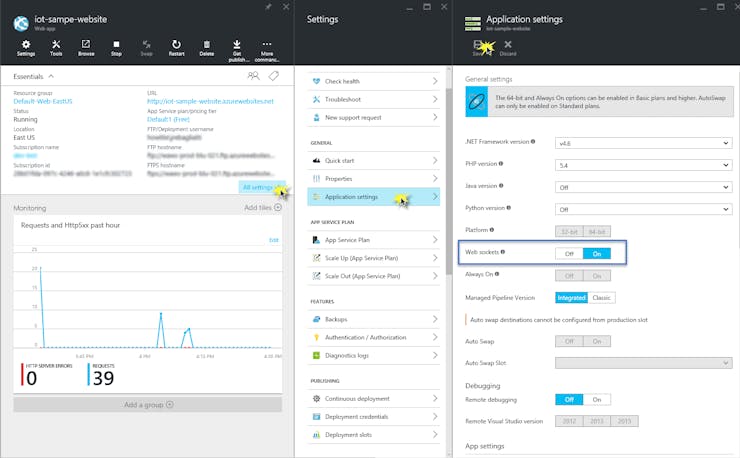
Task: Click the Quick start icon
Action: click(316, 161)
